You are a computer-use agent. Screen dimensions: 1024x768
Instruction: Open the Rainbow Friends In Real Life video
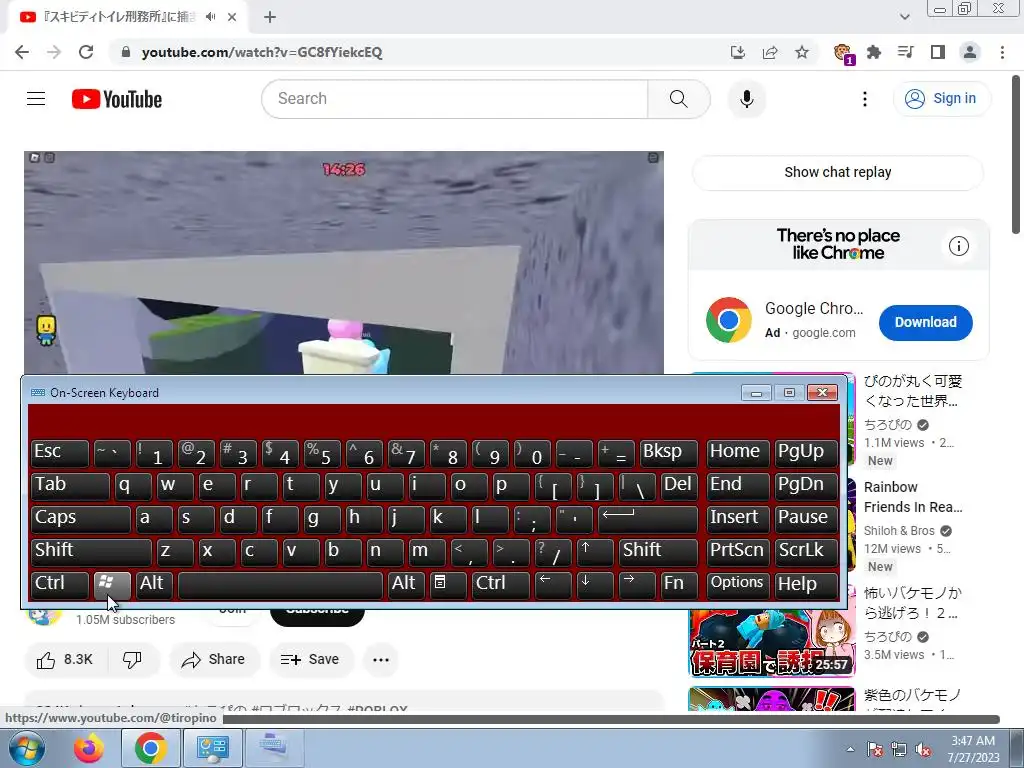[x=913, y=497]
